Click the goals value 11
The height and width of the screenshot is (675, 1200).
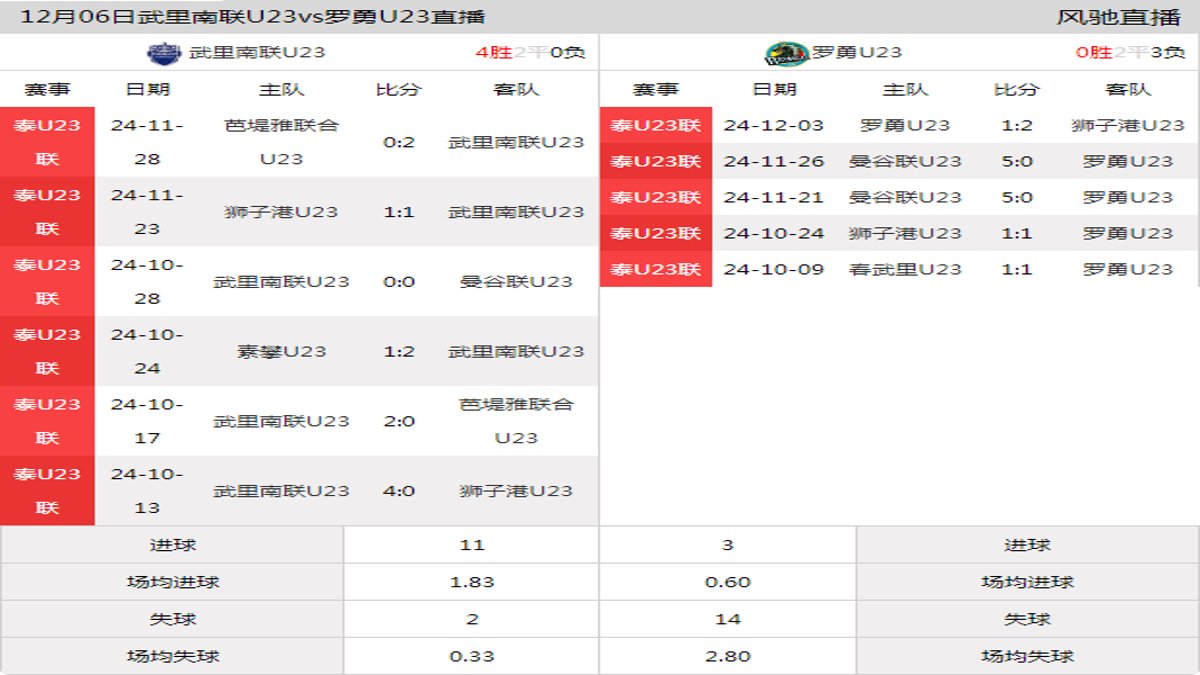pos(472,545)
